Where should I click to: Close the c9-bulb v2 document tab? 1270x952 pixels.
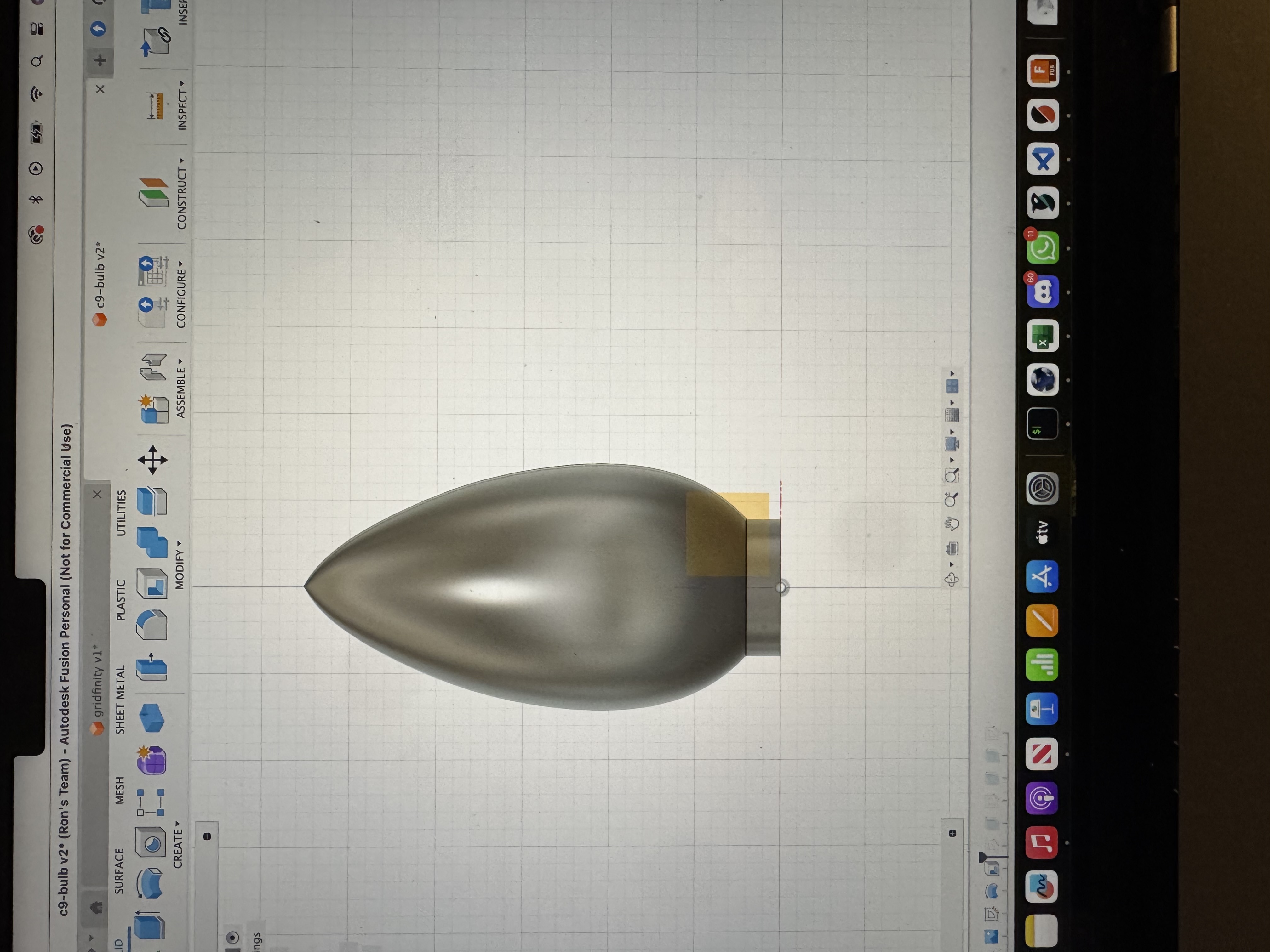click(x=100, y=89)
